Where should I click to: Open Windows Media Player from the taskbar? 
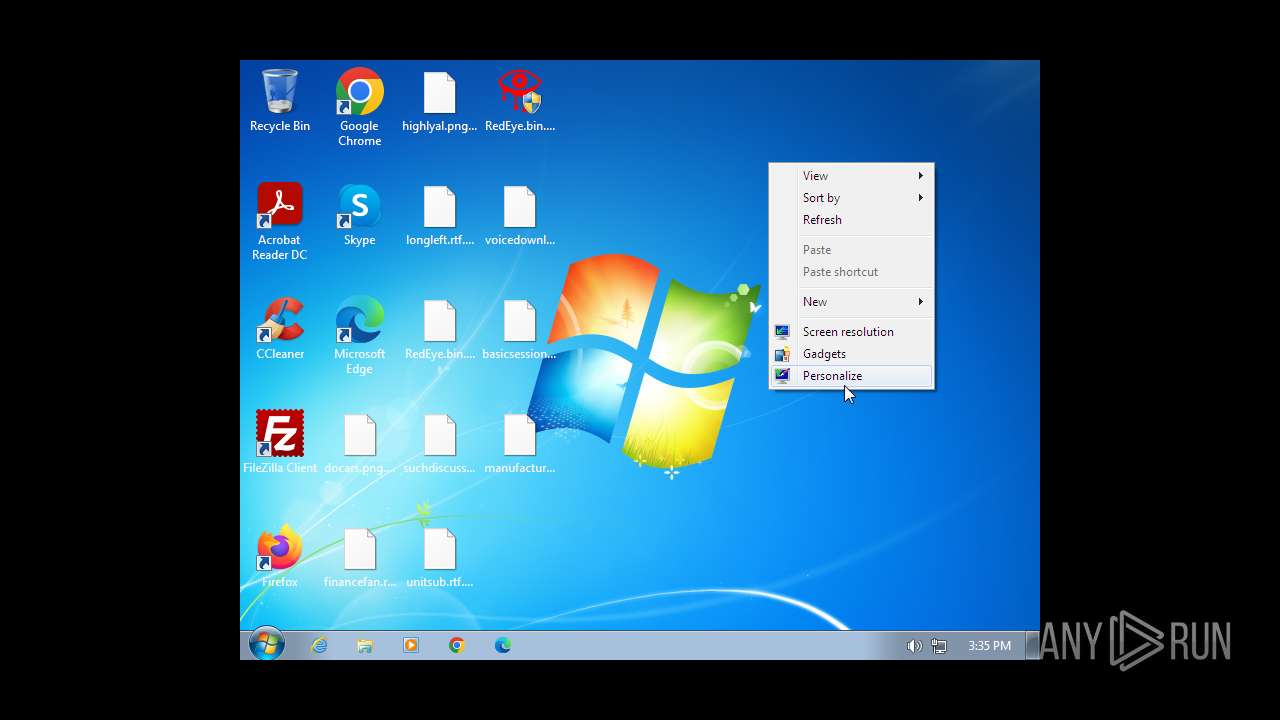(x=411, y=645)
